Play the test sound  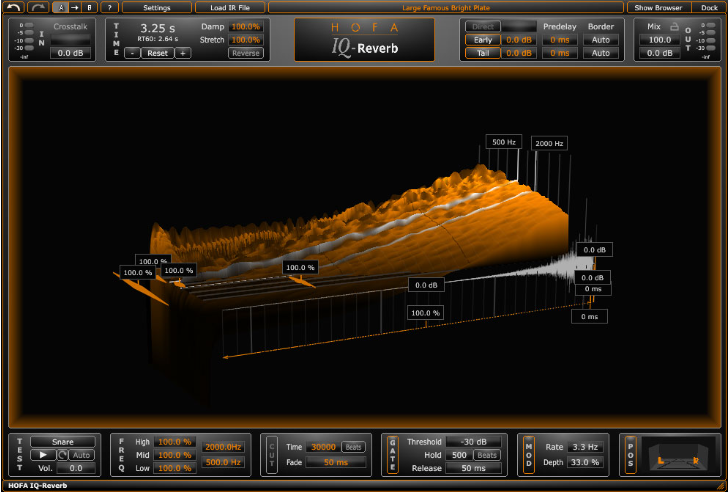(42, 454)
